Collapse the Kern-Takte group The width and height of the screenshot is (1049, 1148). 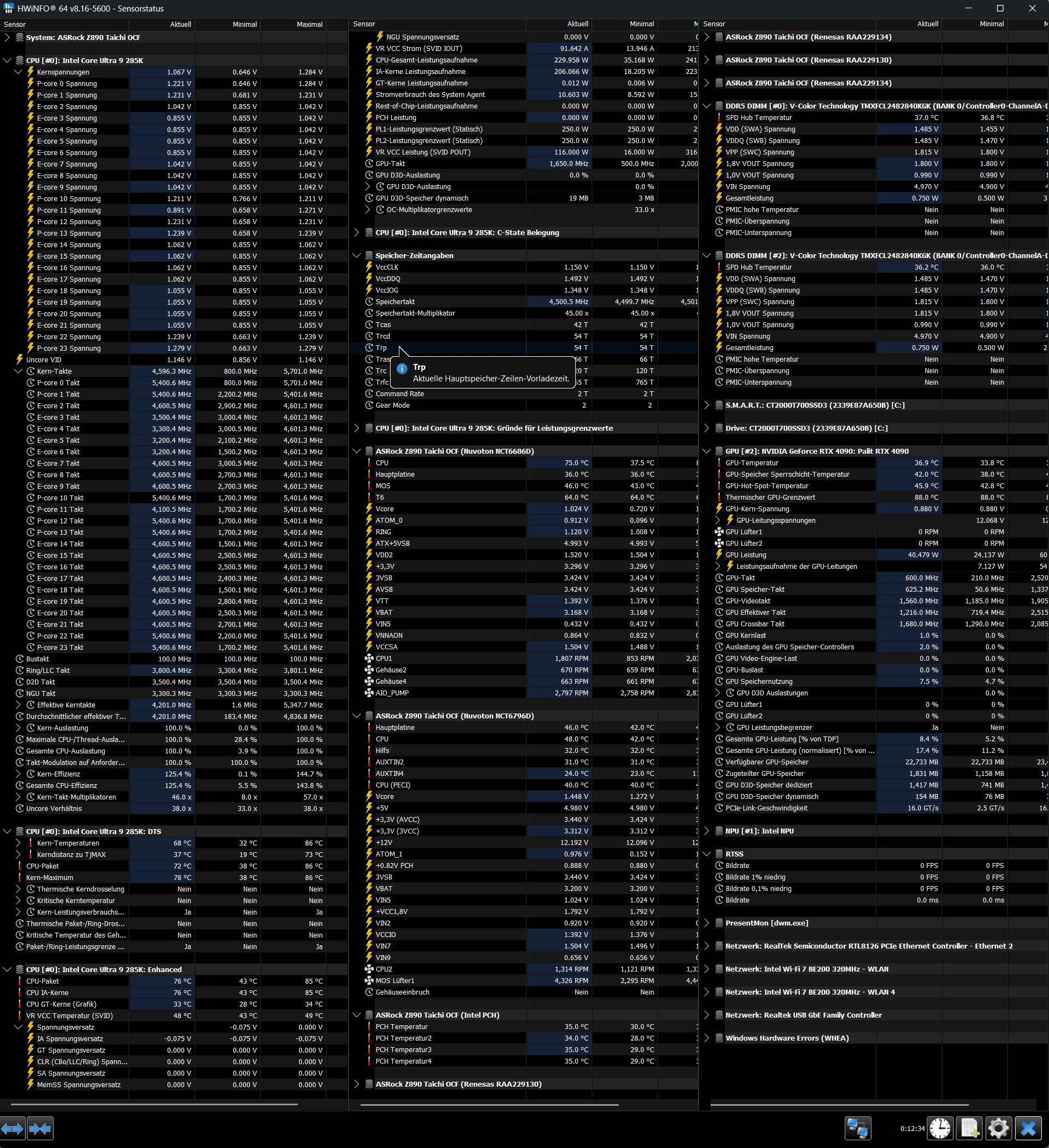coord(18,372)
